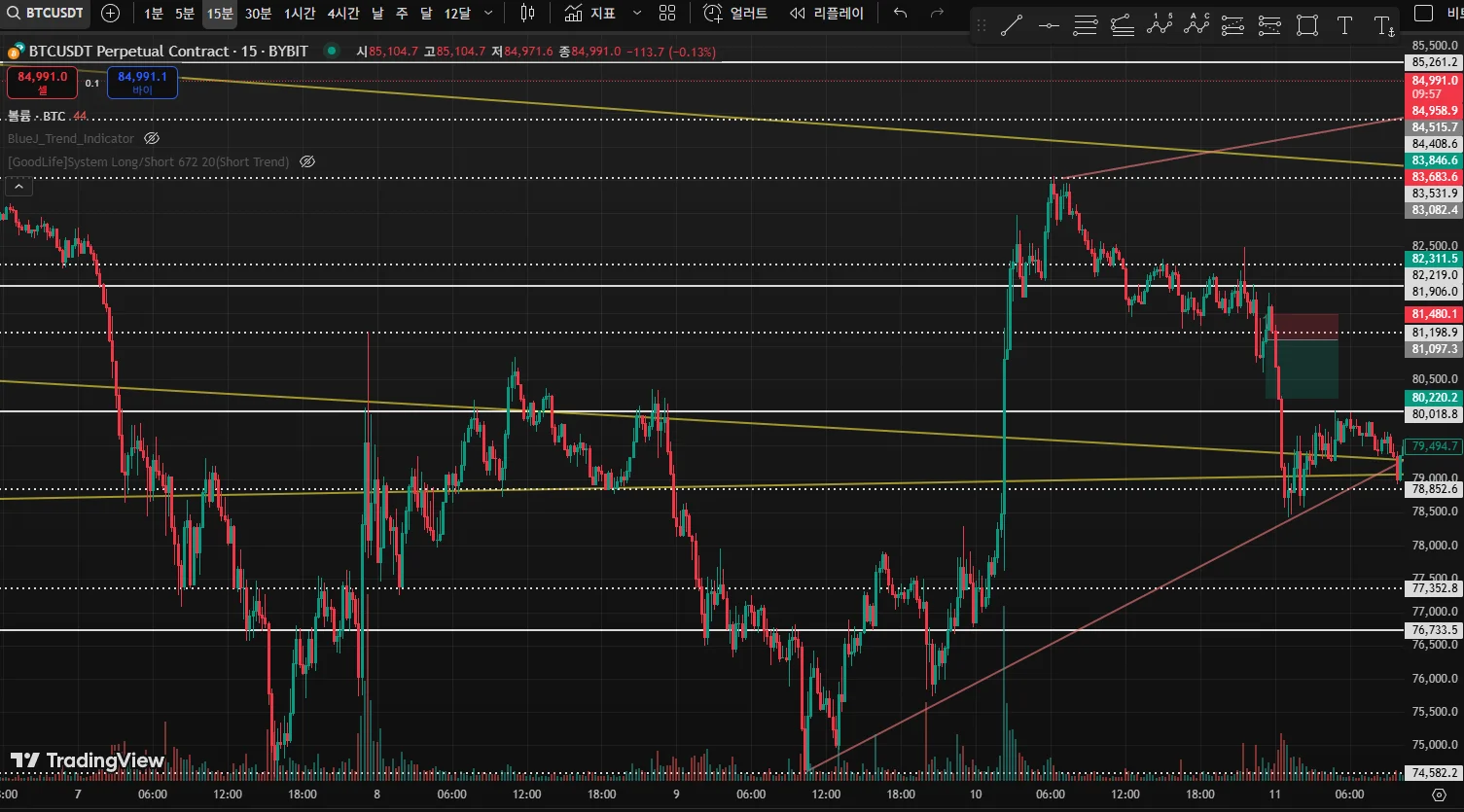Viewport: 1464px width, 812px height.
Task: Toggle the square layout checkbox at top right
Action: point(1424,14)
